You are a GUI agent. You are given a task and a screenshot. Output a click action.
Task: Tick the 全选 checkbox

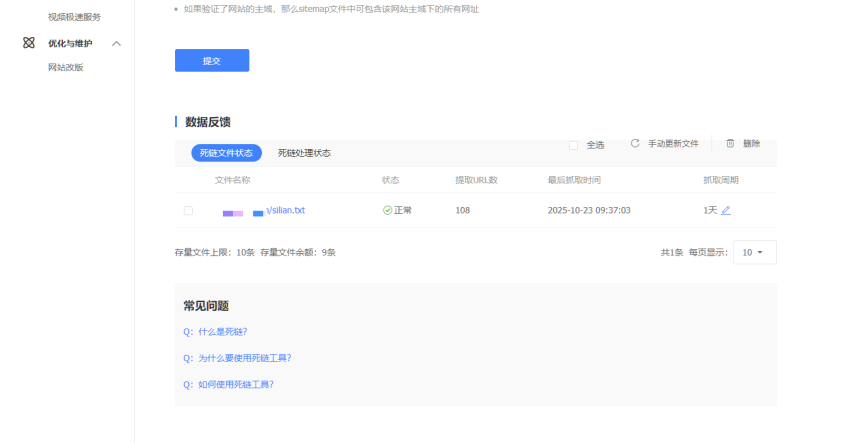(574, 145)
